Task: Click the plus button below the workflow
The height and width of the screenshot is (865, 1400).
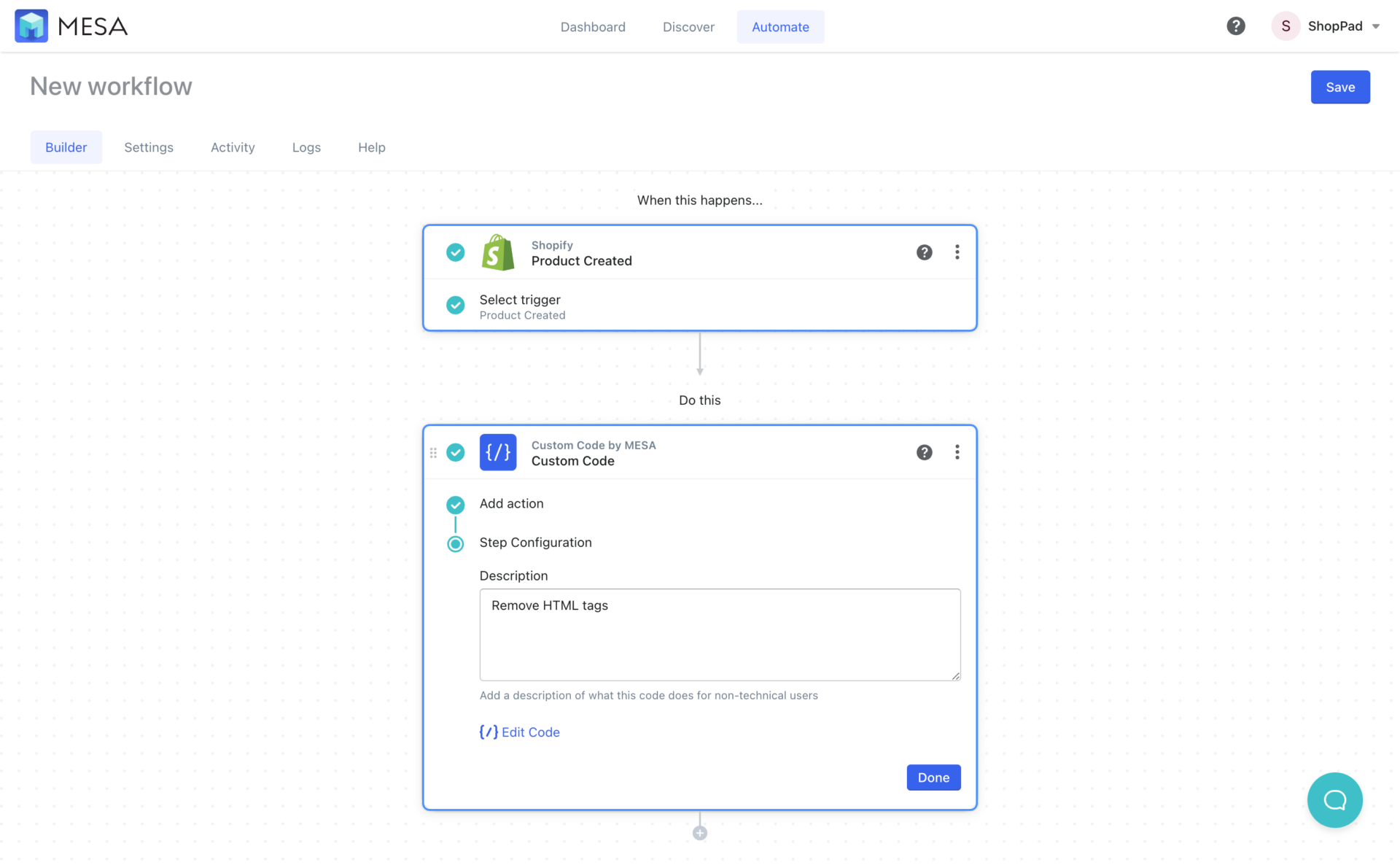Action: [699, 831]
